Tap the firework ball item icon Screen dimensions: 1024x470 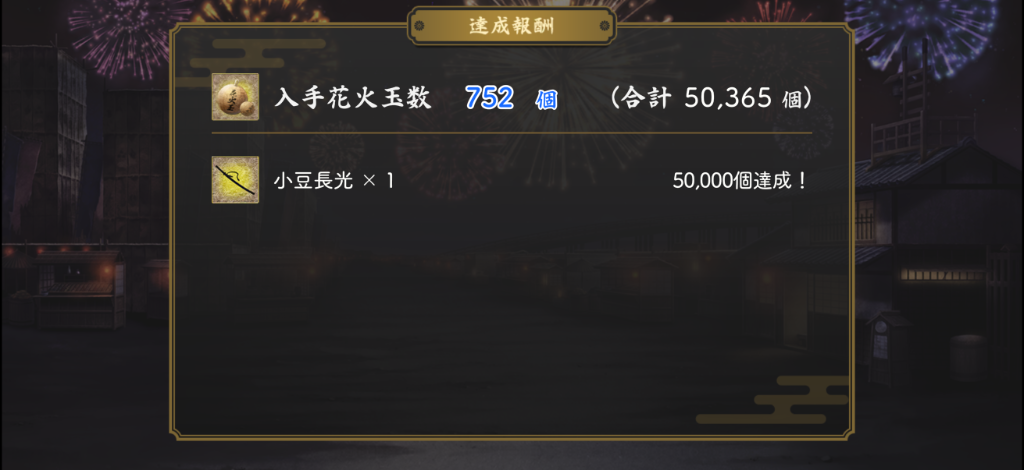235,97
